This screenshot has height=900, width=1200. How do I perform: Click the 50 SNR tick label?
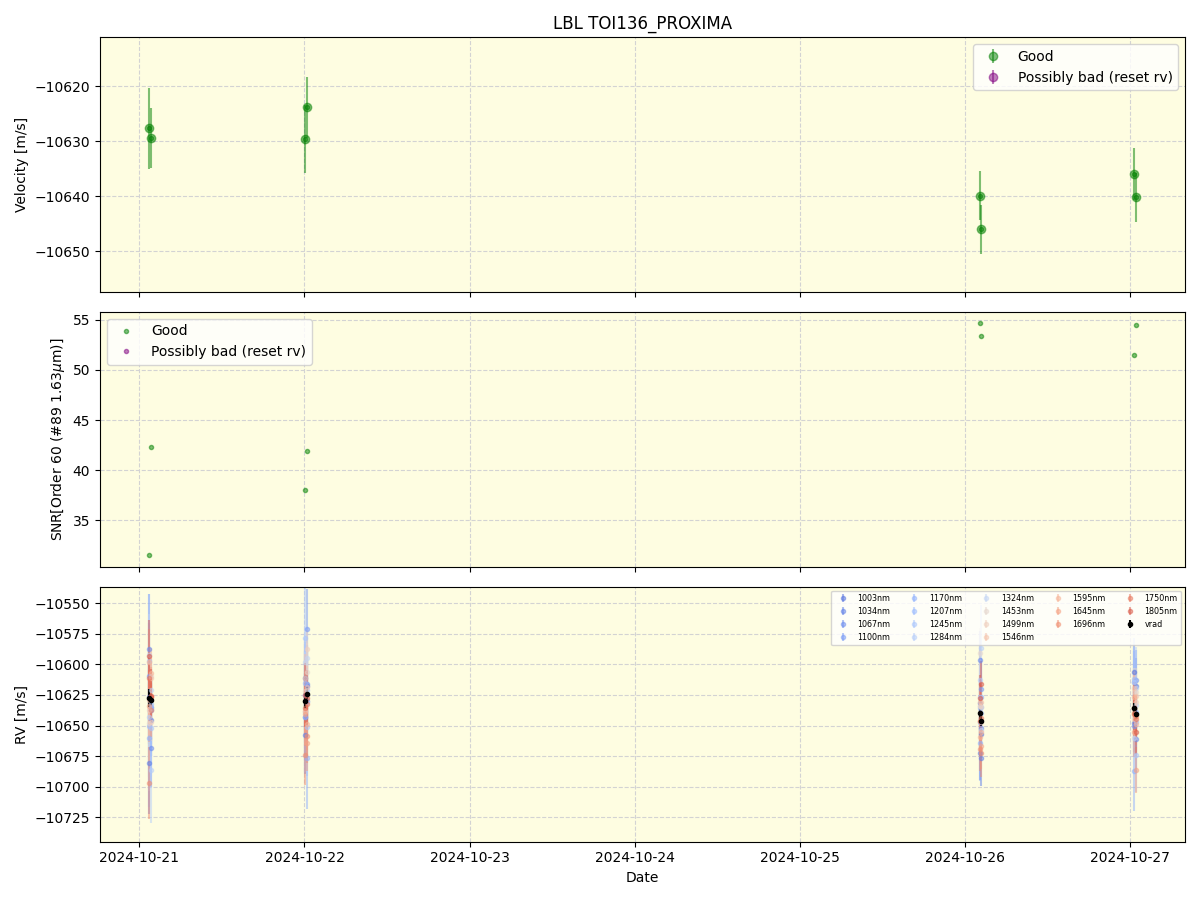84,370
